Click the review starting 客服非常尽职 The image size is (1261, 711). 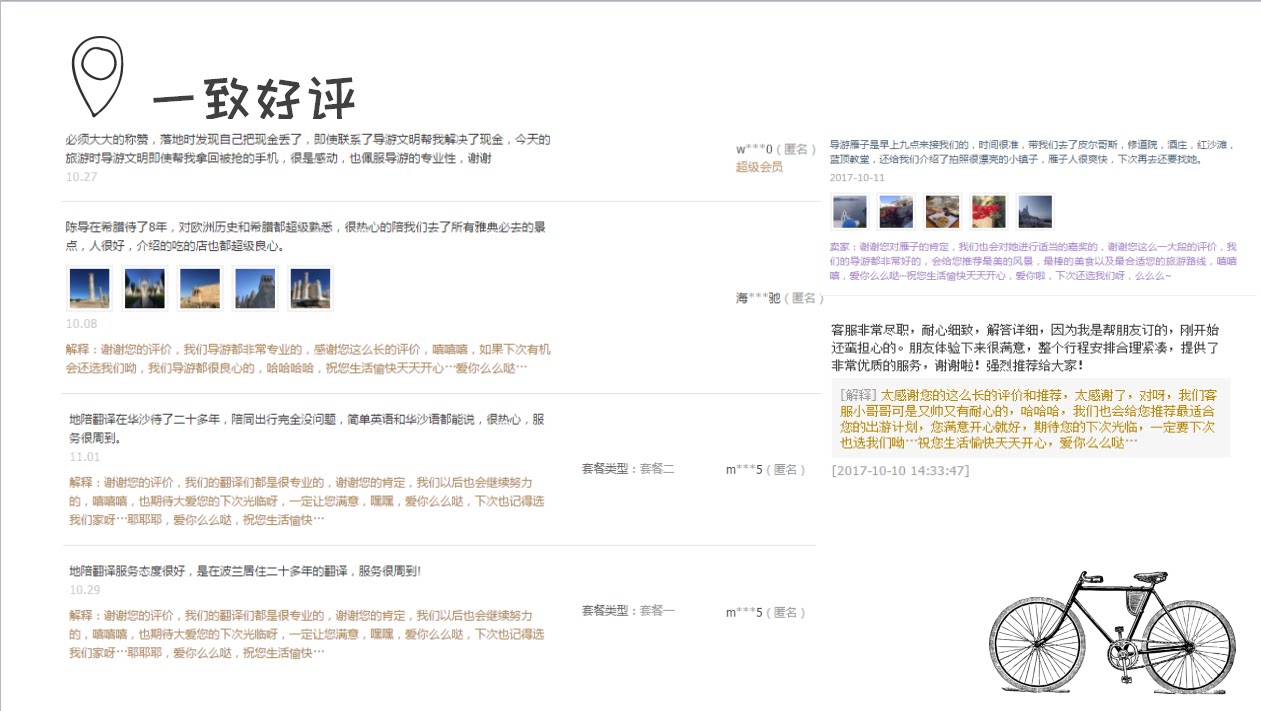[1025, 348]
